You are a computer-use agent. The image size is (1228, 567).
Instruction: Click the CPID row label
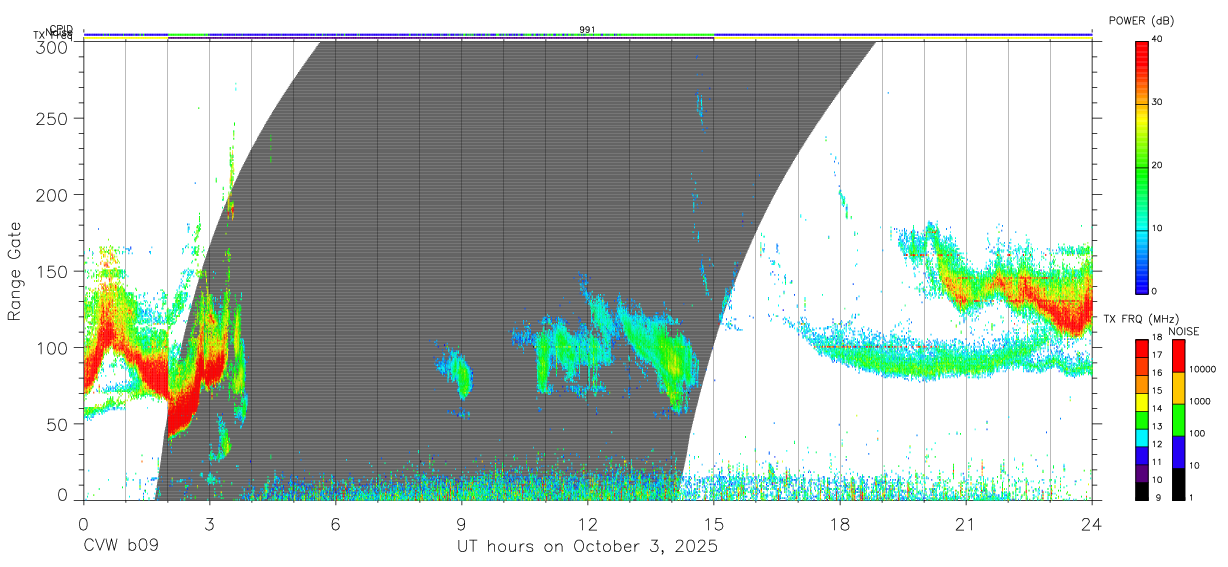pyautogui.click(x=61, y=30)
